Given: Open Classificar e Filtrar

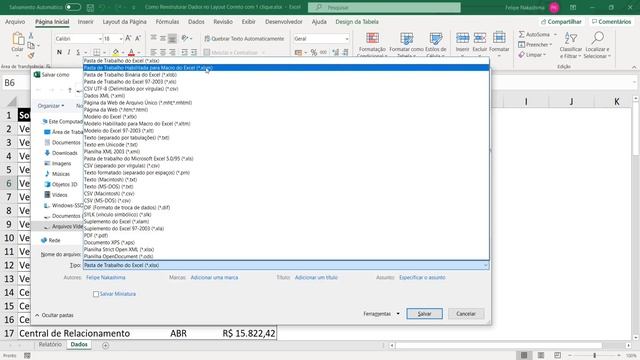Looking at the screenshot, I should coord(571,45).
